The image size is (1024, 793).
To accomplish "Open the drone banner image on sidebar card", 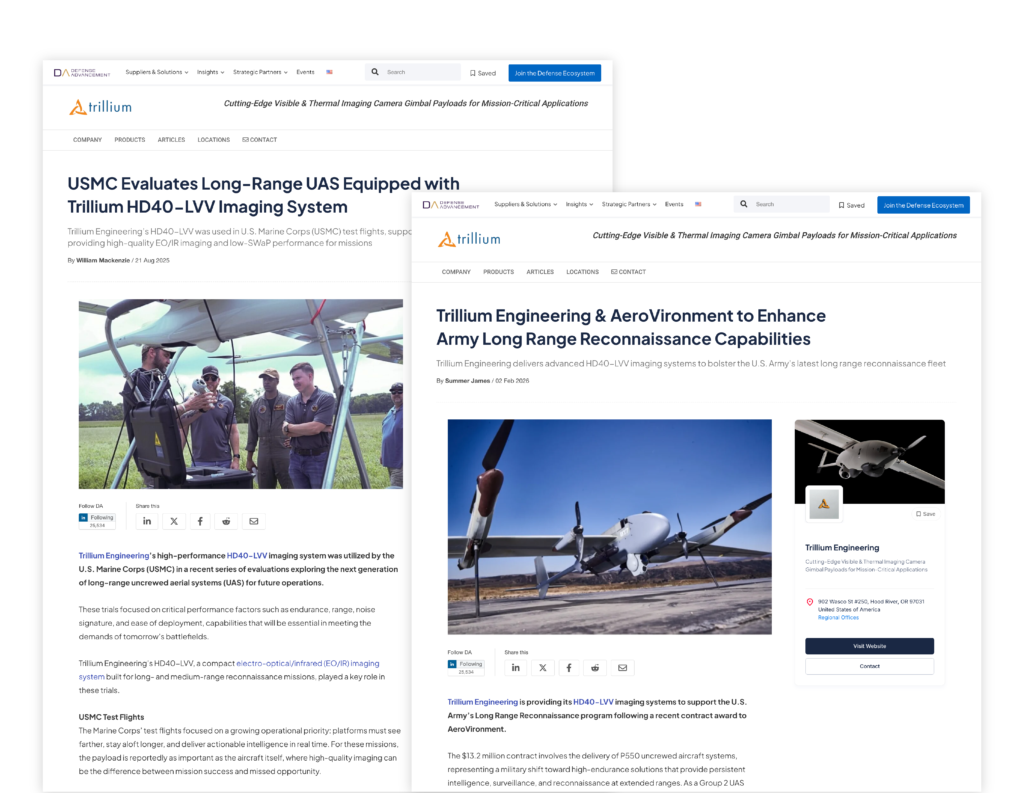I will coord(869,462).
